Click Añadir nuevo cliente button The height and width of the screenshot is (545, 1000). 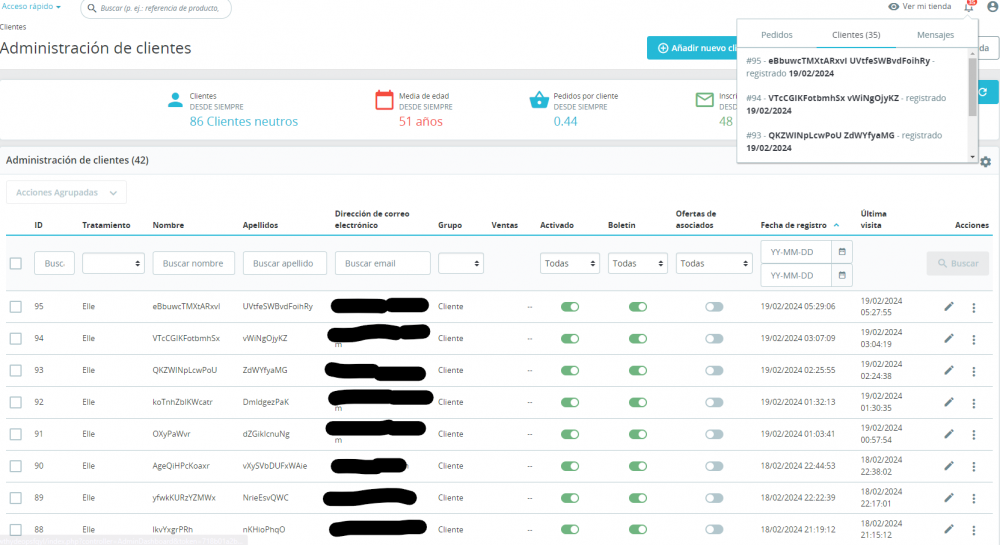(x=692, y=48)
